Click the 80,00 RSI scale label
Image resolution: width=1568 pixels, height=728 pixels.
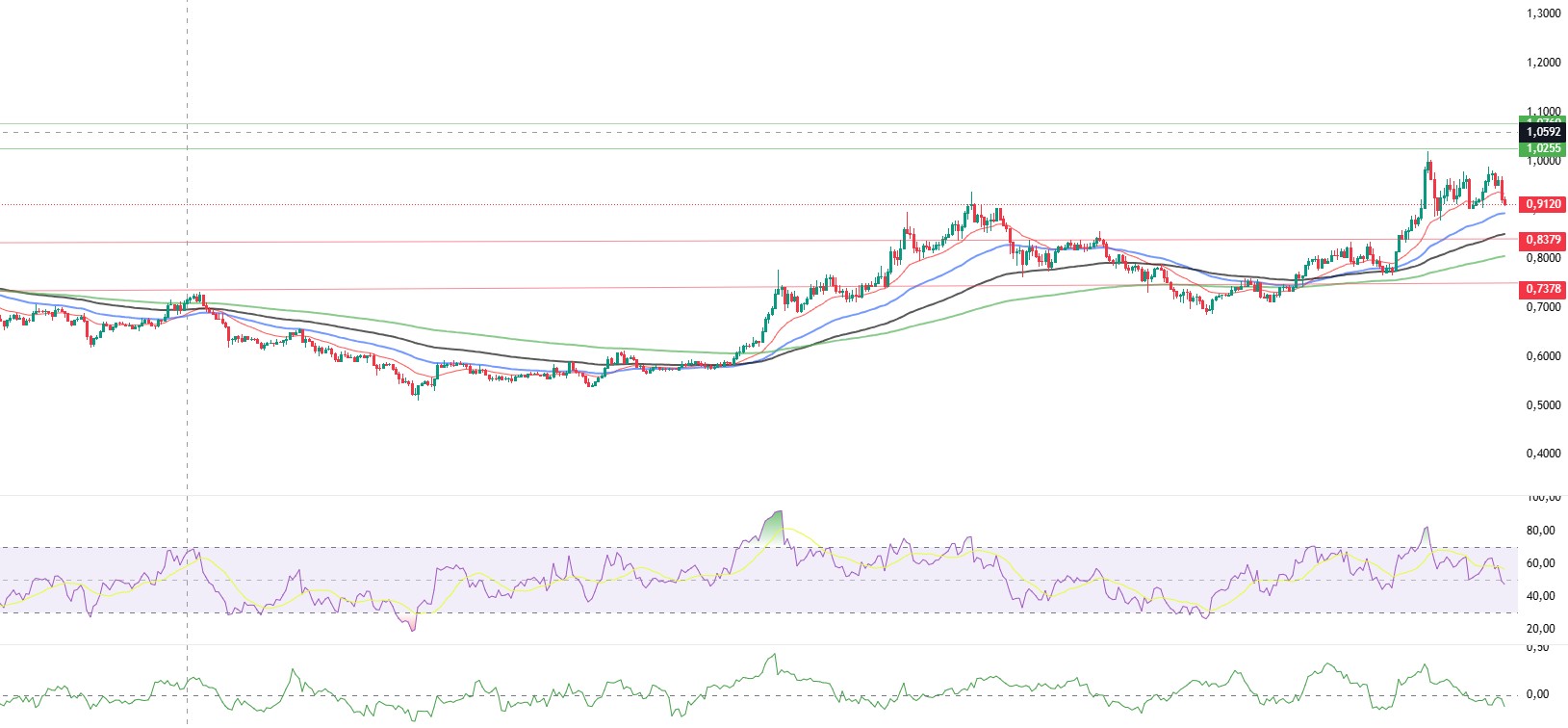coord(1542,530)
